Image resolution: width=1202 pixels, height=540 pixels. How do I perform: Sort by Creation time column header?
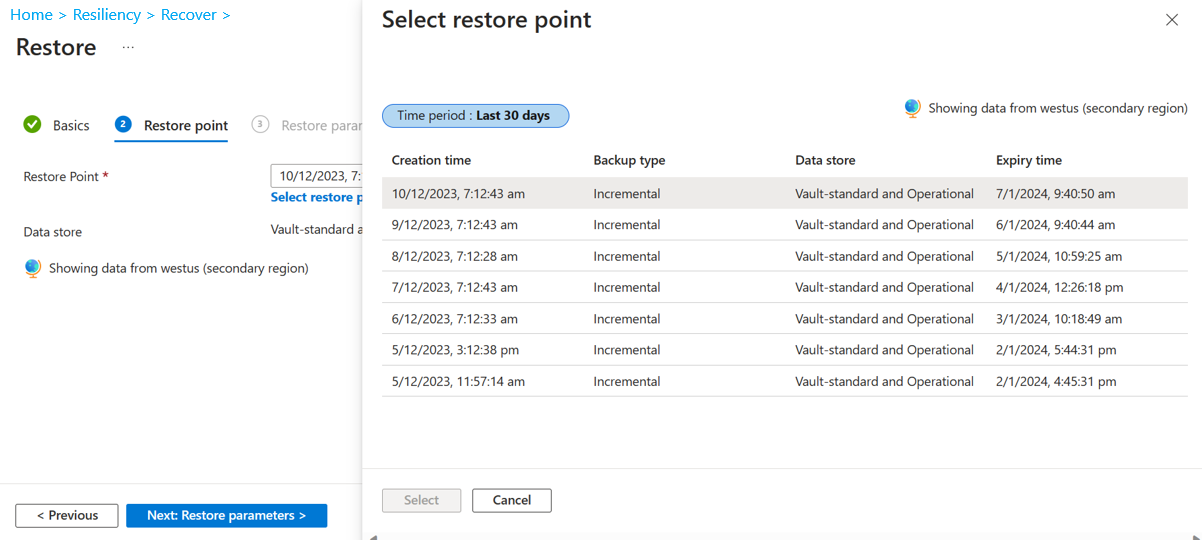point(431,160)
